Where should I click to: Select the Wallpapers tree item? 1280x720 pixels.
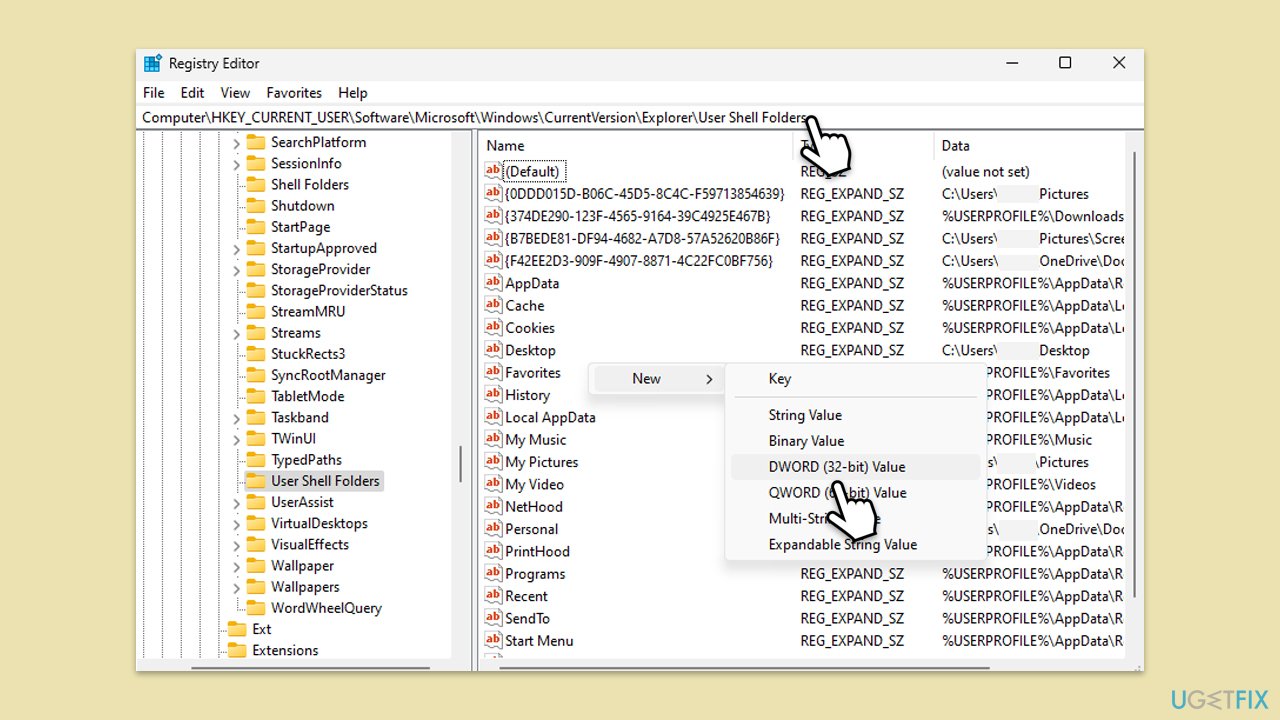point(305,587)
